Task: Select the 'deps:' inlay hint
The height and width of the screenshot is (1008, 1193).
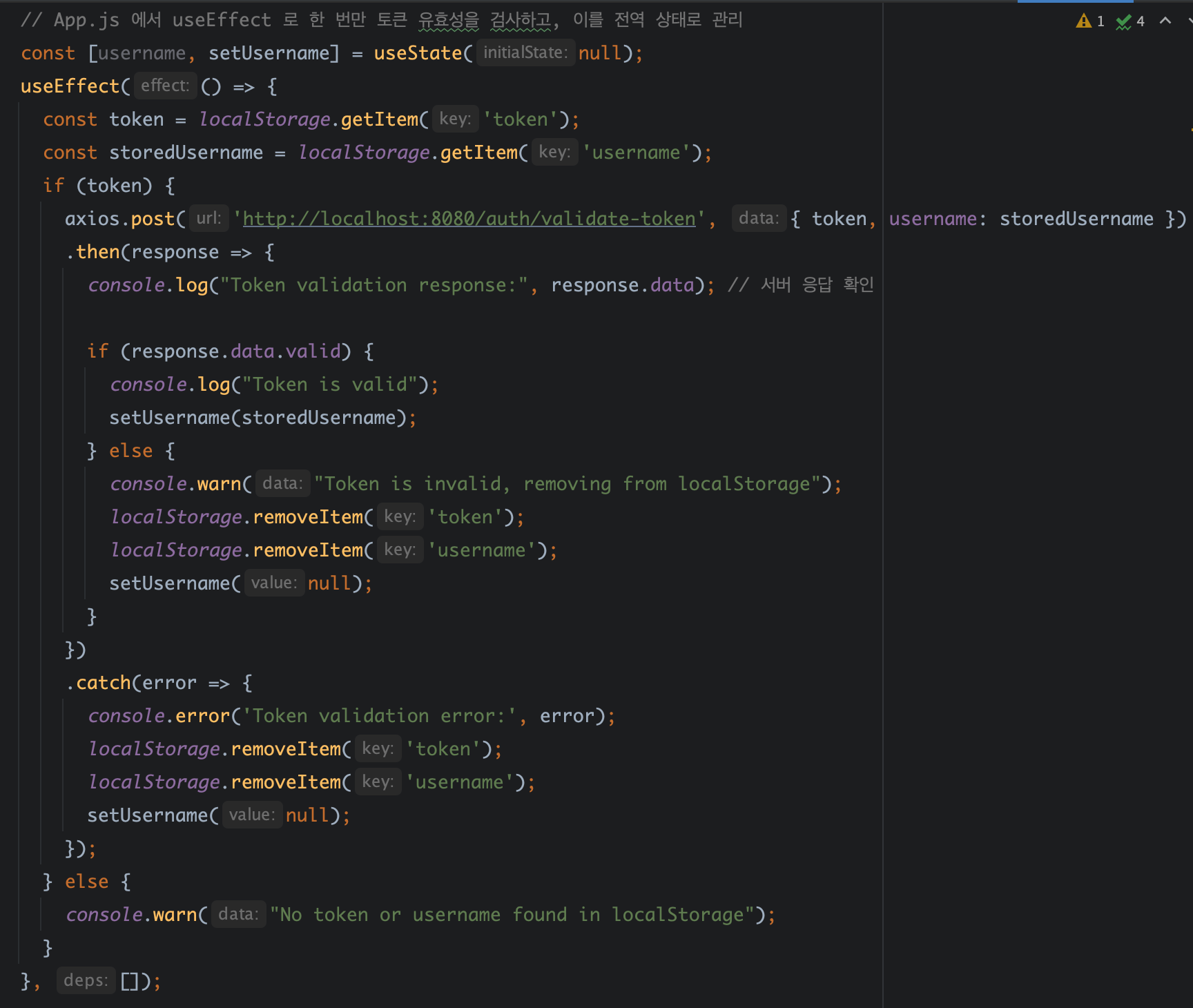Action: pyautogui.click(x=86, y=980)
